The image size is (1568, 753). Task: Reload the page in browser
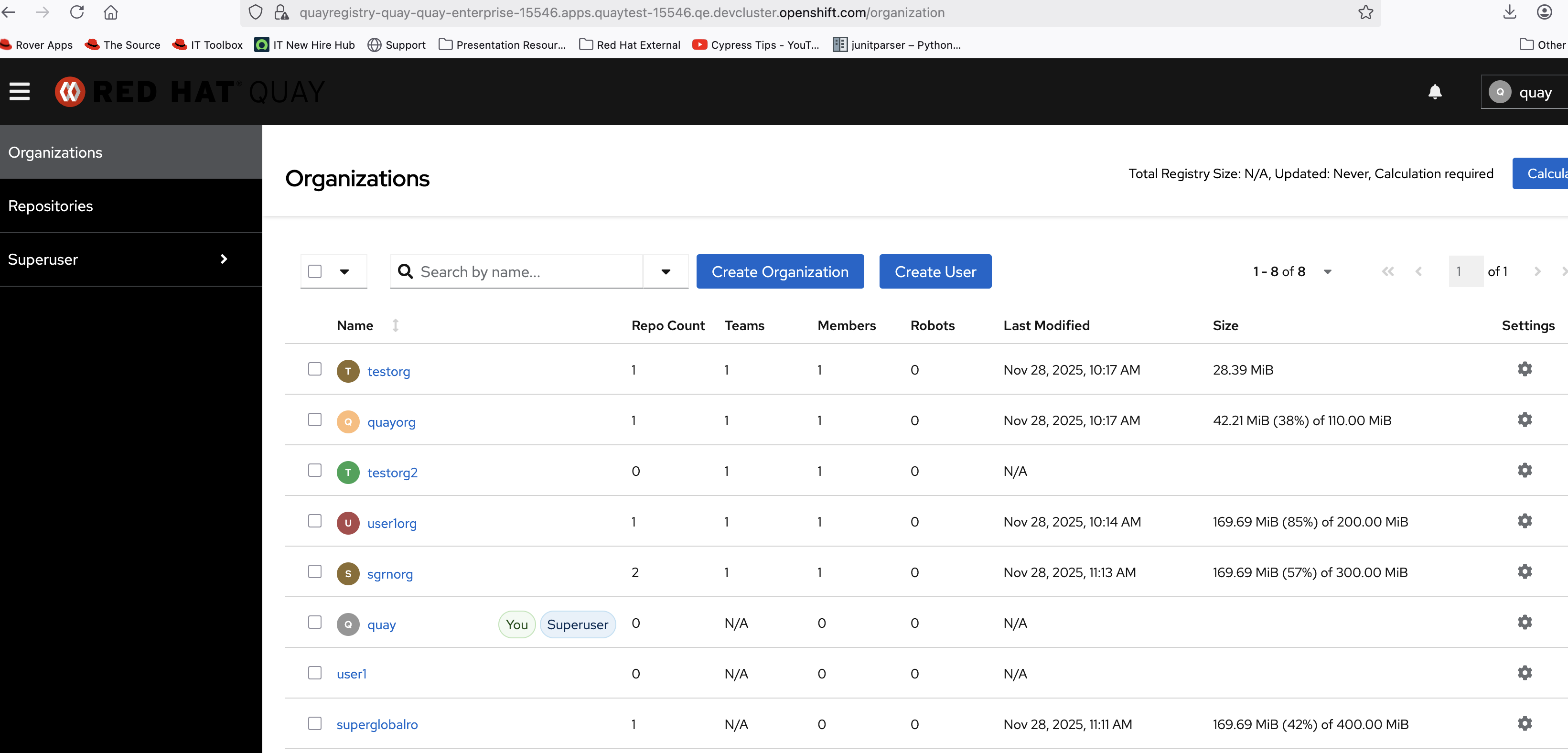(77, 13)
